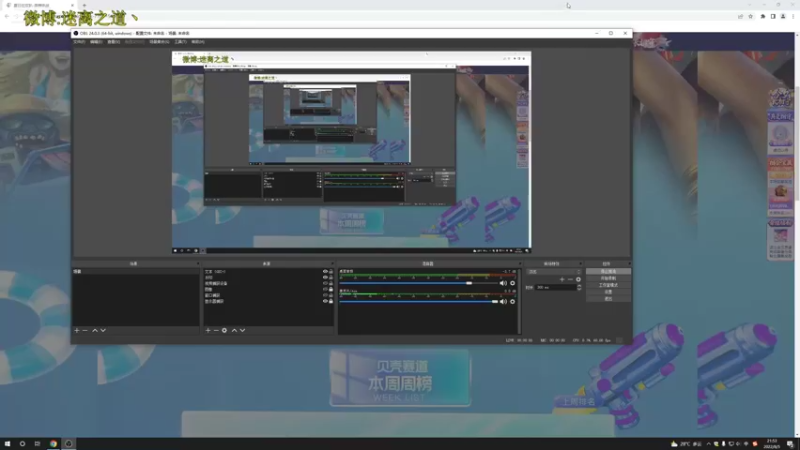The image size is (800, 450).
Task: Add a new source with the plus icon
Action: tap(208, 331)
